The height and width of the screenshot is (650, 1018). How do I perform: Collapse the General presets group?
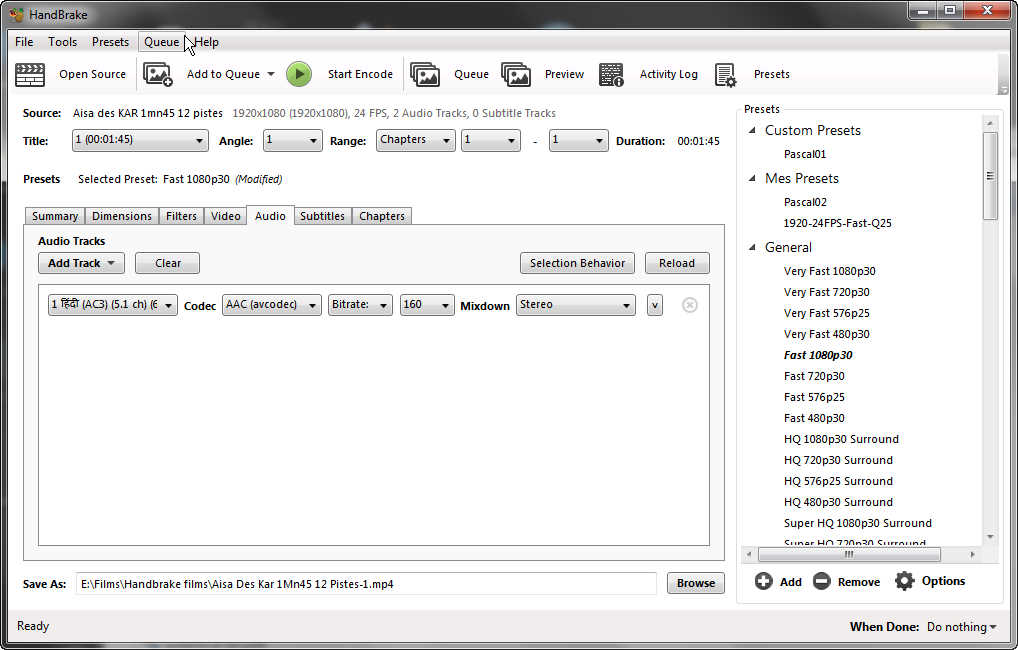tap(752, 247)
